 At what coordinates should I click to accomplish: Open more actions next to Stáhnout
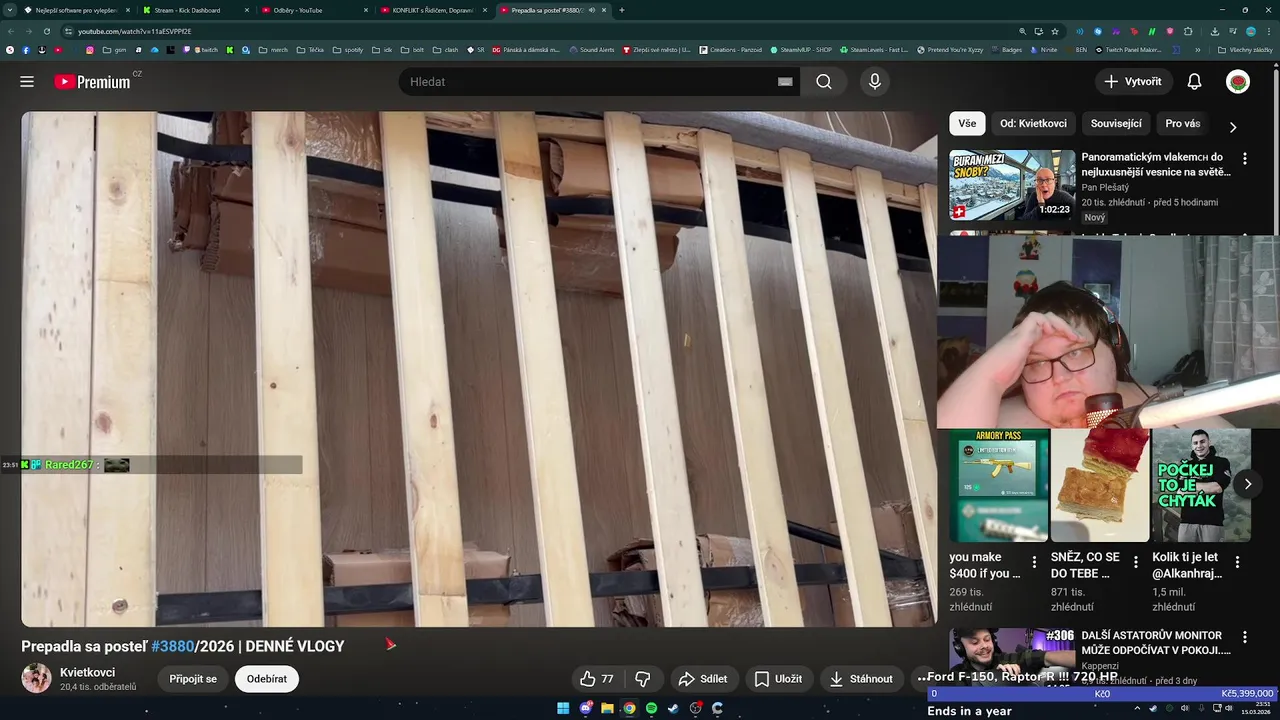922,679
